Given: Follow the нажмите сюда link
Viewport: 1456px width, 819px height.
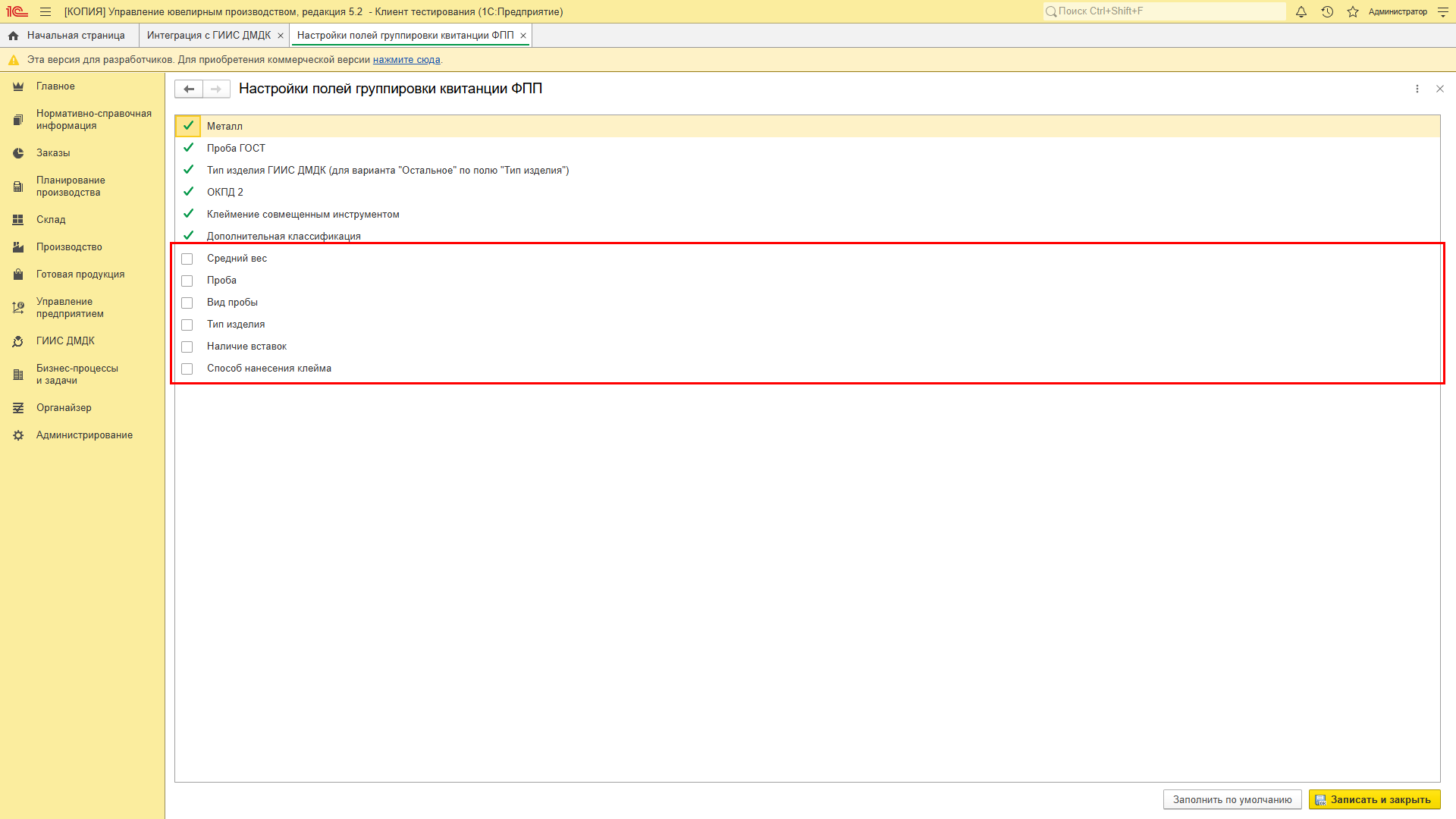Looking at the screenshot, I should (x=406, y=60).
